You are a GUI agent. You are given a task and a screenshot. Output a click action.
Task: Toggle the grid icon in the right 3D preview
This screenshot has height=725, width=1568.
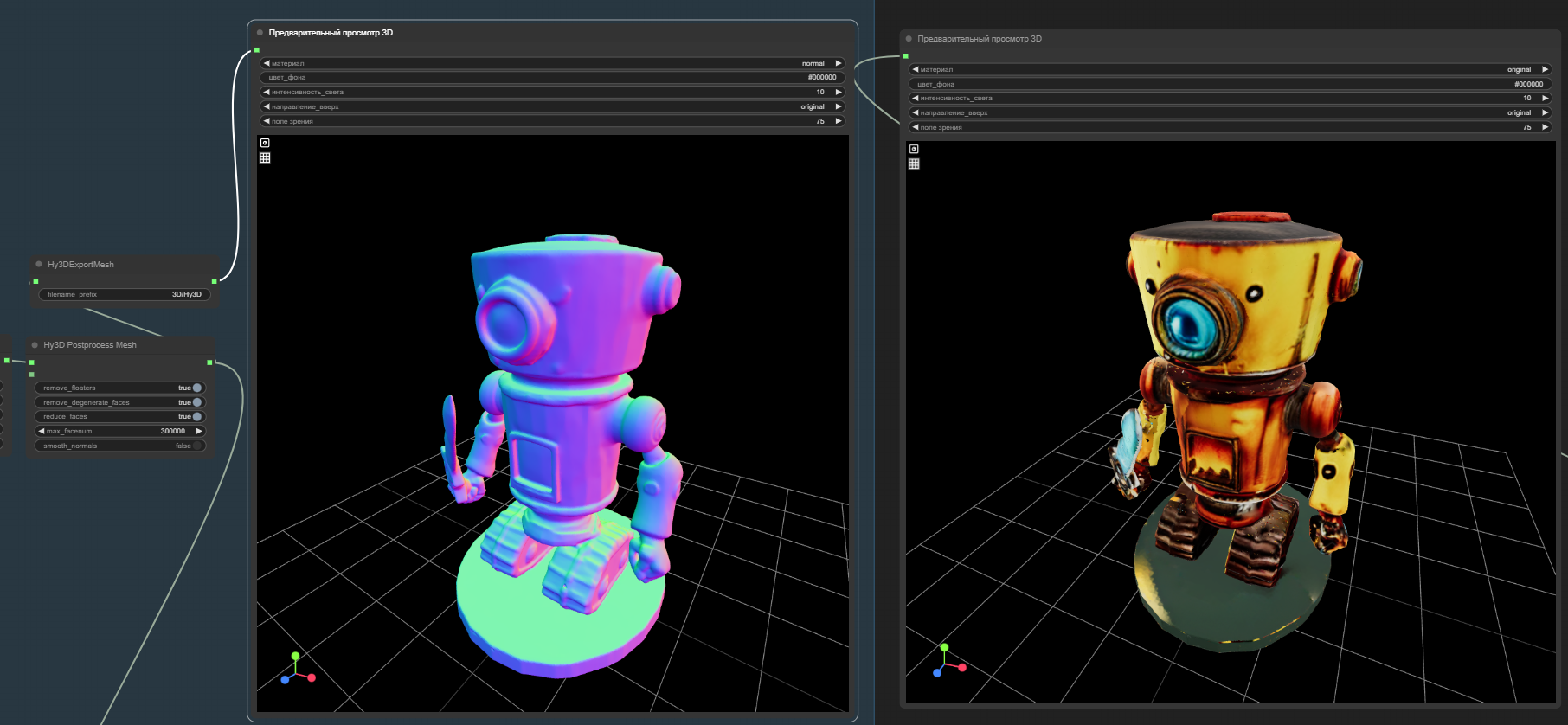[914, 164]
